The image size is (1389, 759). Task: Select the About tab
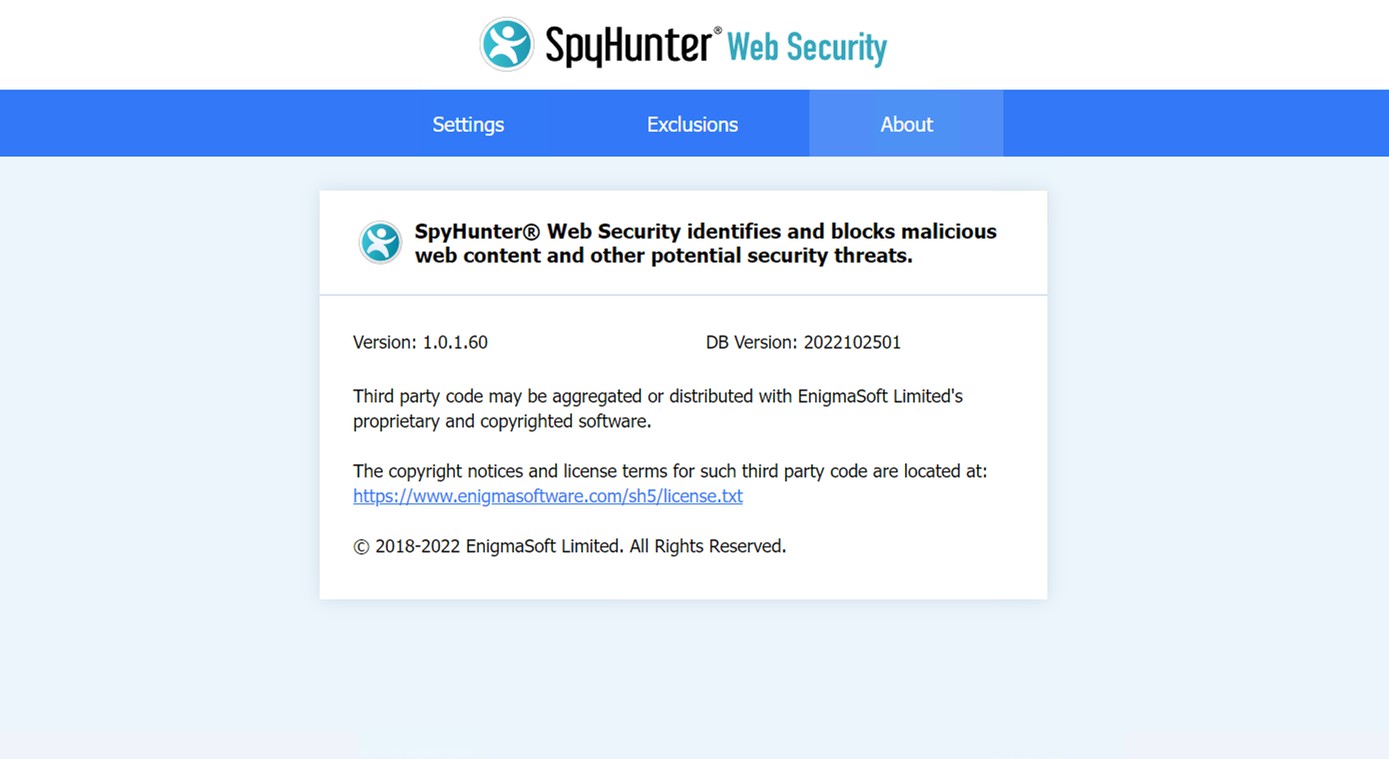(x=906, y=124)
